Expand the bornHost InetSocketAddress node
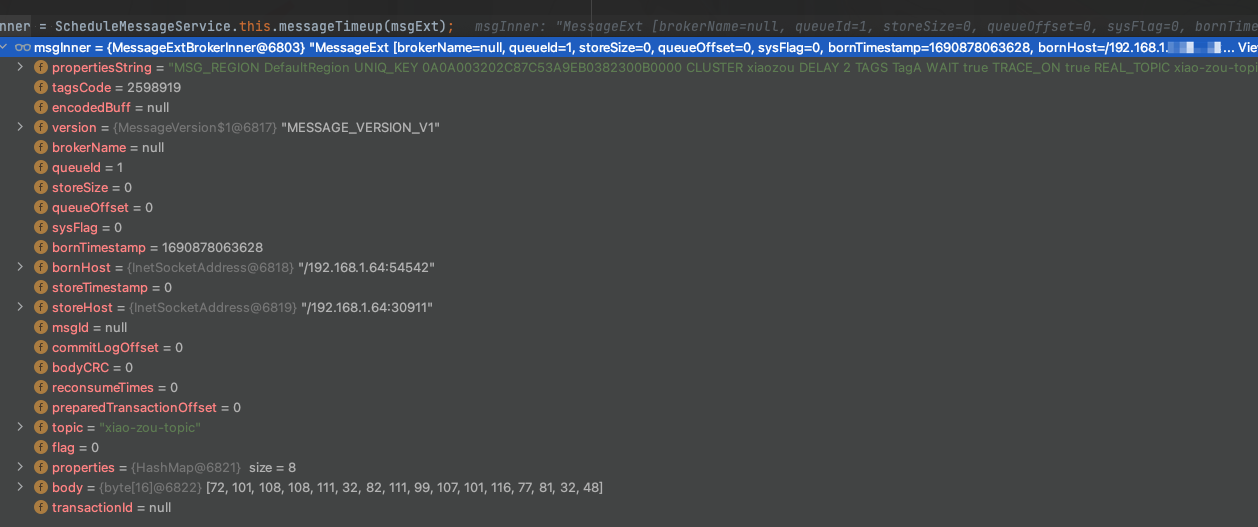The image size is (1258, 527). tap(20, 267)
